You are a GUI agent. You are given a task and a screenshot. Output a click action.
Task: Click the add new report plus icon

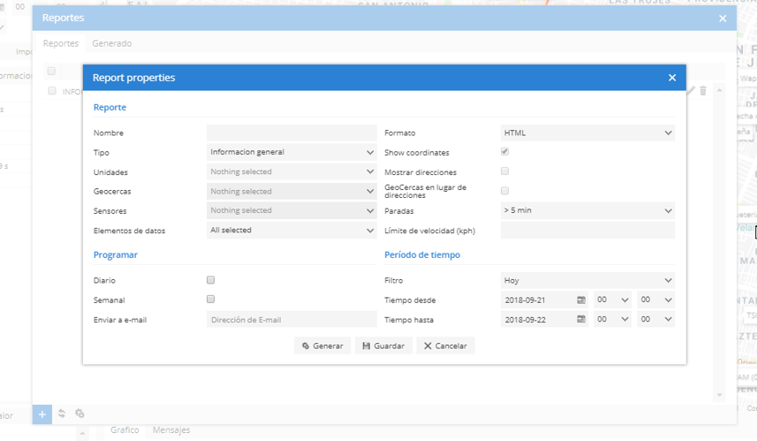click(41, 414)
